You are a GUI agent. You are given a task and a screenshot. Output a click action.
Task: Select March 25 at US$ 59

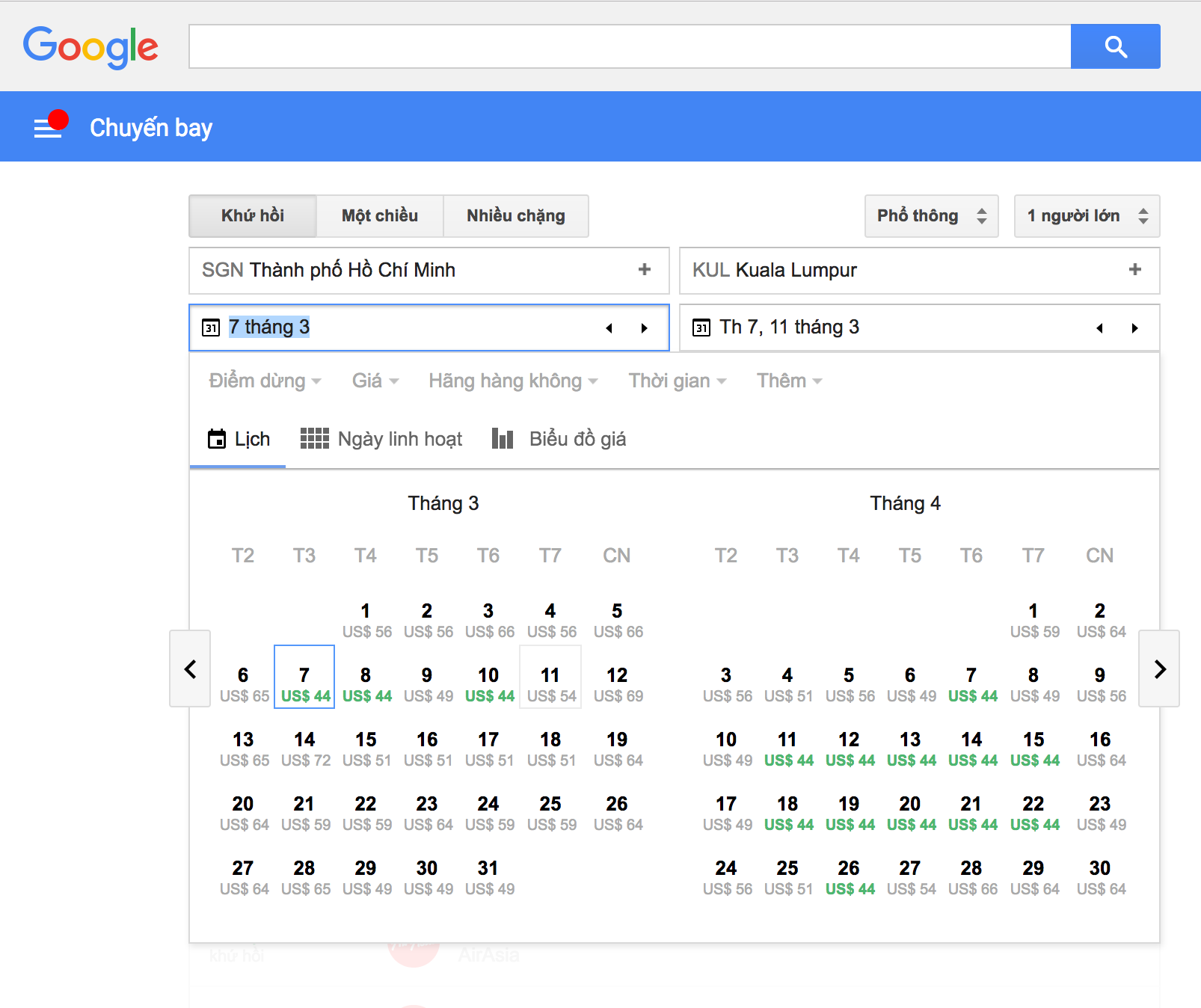550,814
